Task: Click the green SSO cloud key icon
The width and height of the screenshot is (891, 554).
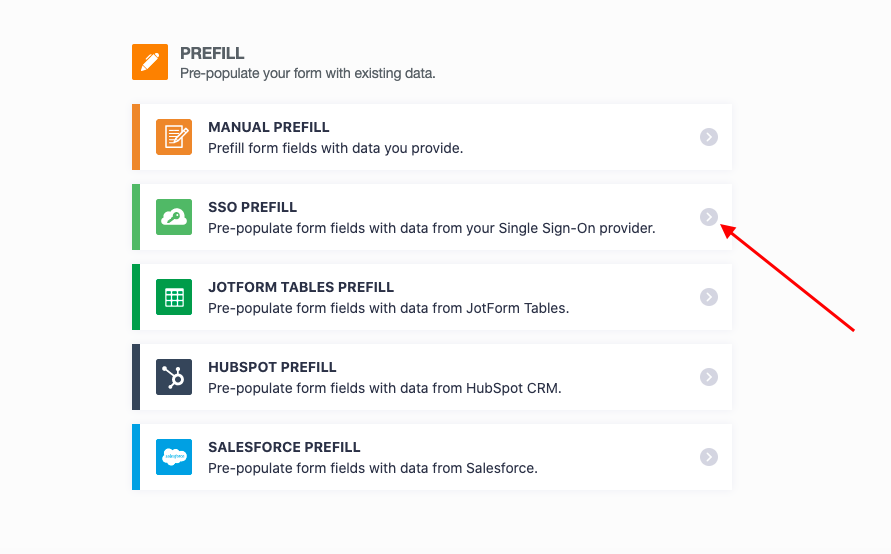Action: tap(174, 217)
